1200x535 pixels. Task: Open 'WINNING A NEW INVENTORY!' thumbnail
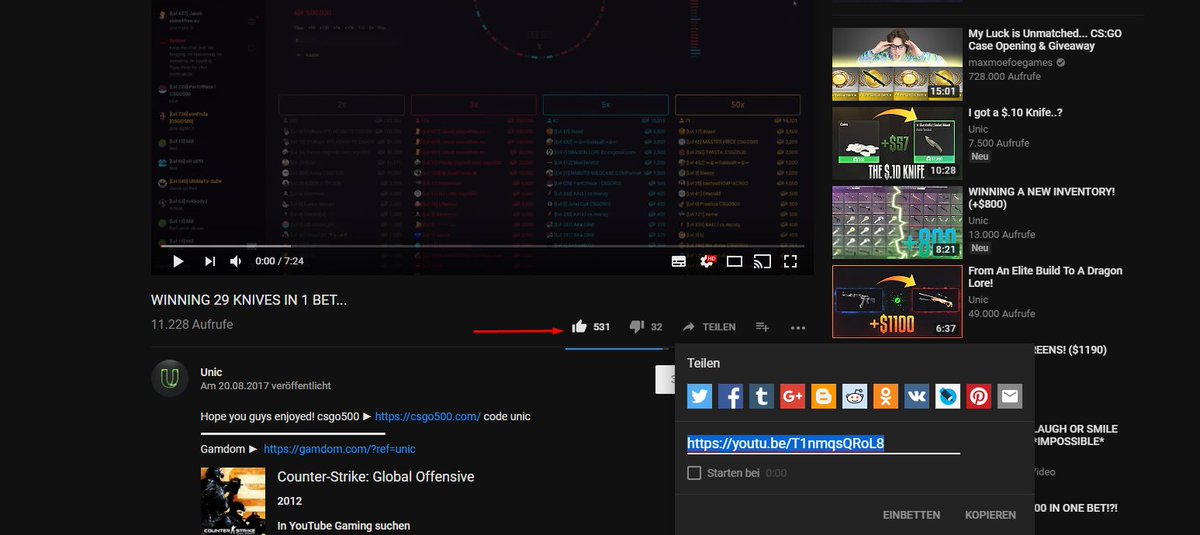click(897, 222)
